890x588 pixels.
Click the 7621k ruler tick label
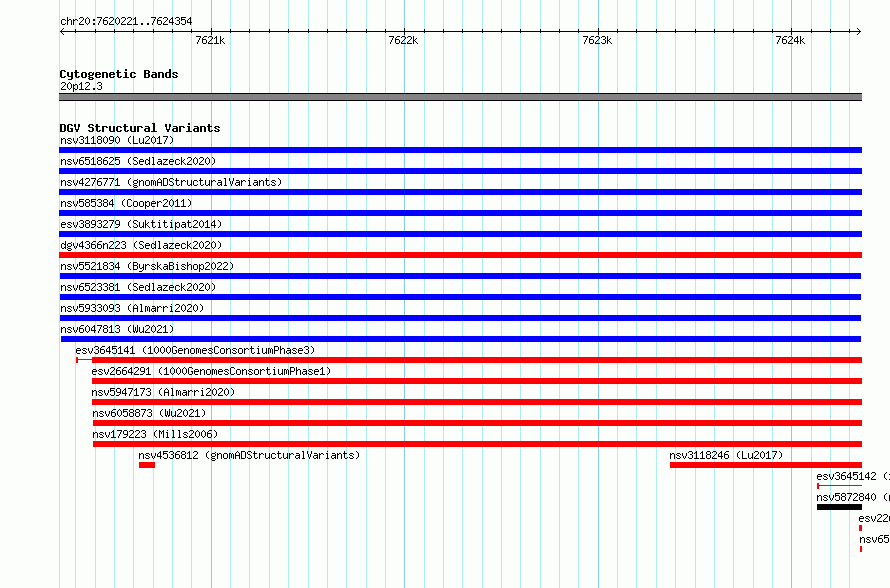tap(210, 40)
